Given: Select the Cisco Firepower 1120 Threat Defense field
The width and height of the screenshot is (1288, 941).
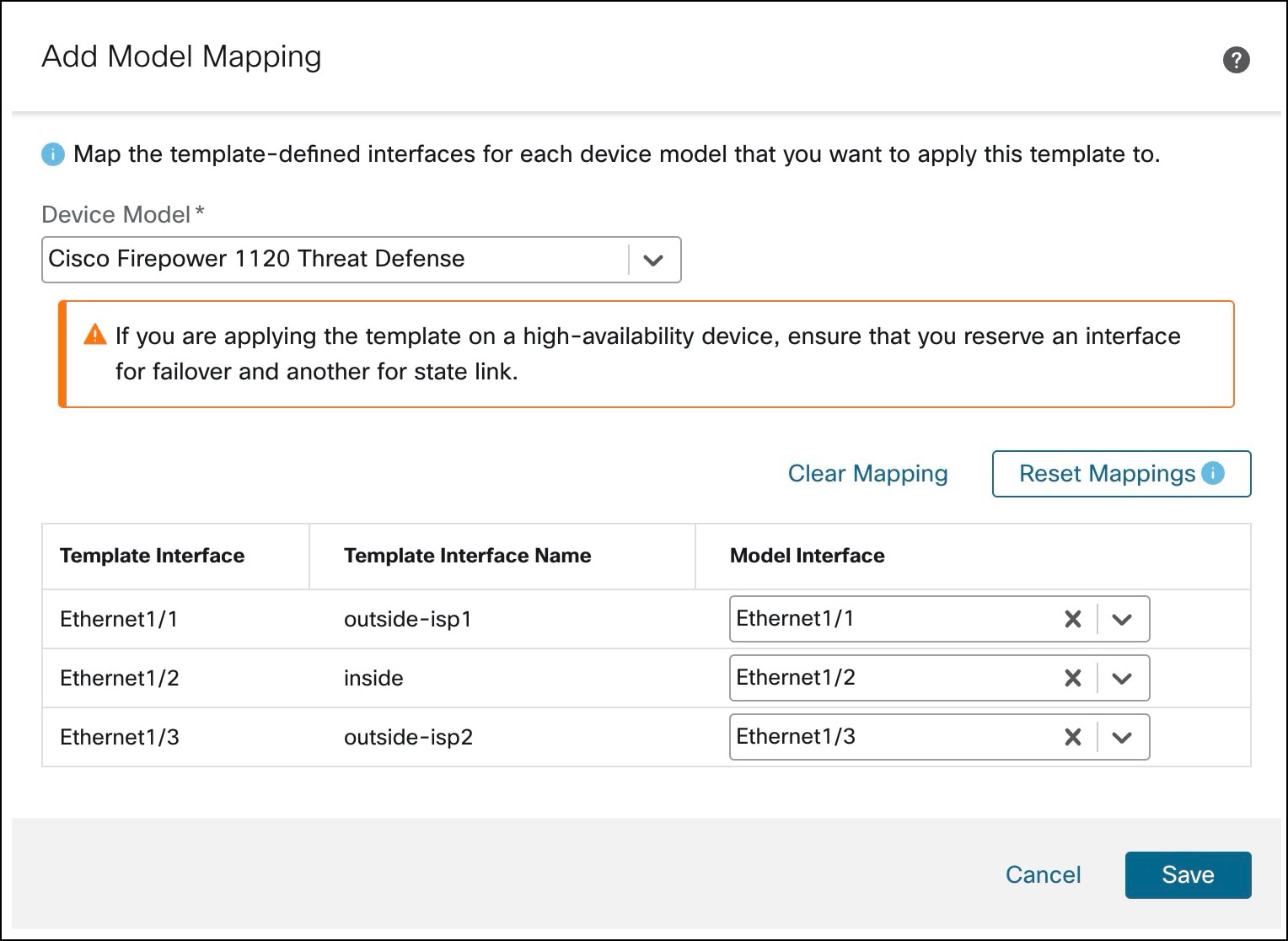Looking at the screenshot, I should click(337, 260).
